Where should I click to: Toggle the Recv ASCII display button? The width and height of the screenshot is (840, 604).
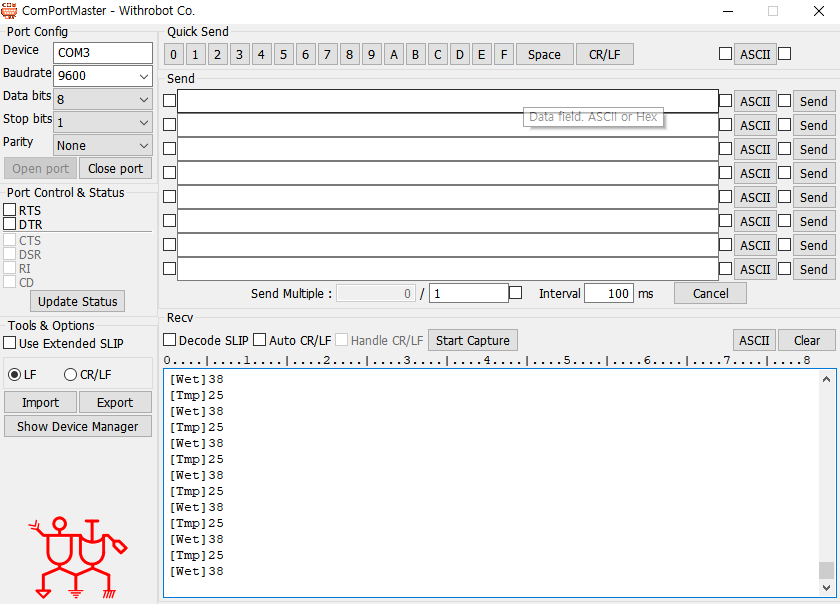click(x=754, y=340)
